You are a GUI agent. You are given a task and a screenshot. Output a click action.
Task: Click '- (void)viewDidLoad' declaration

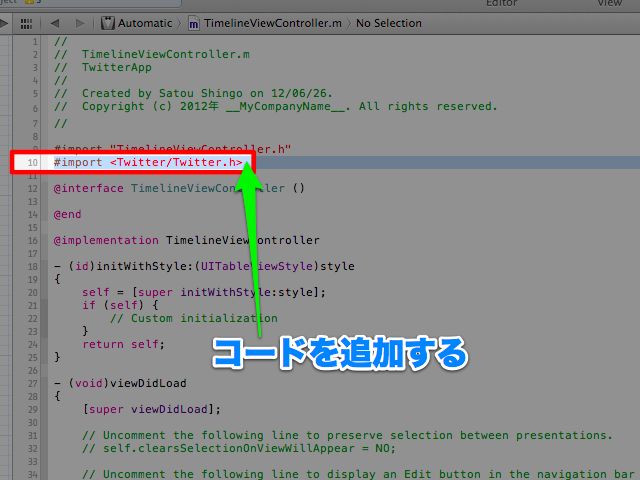pyautogui.click(x=120, y=383)
